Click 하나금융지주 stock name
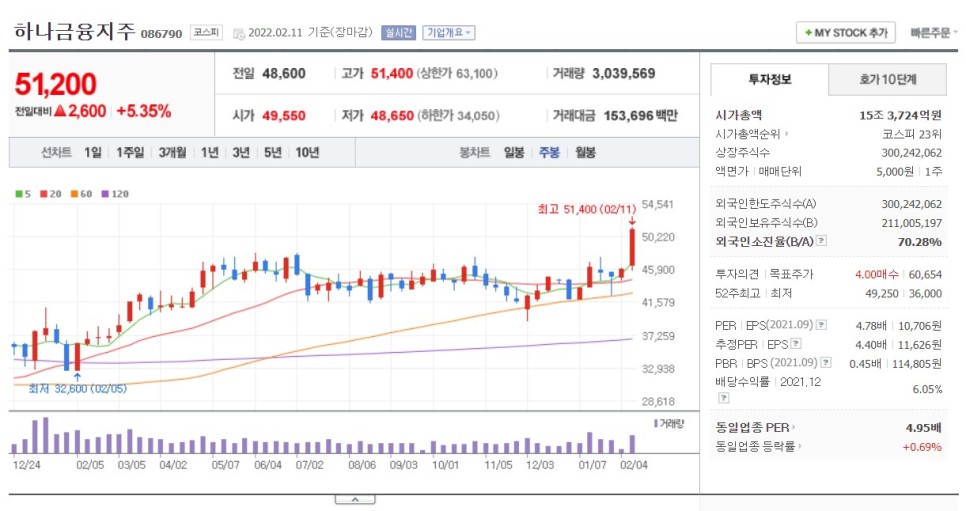966x511 pixels. point(74,31)
